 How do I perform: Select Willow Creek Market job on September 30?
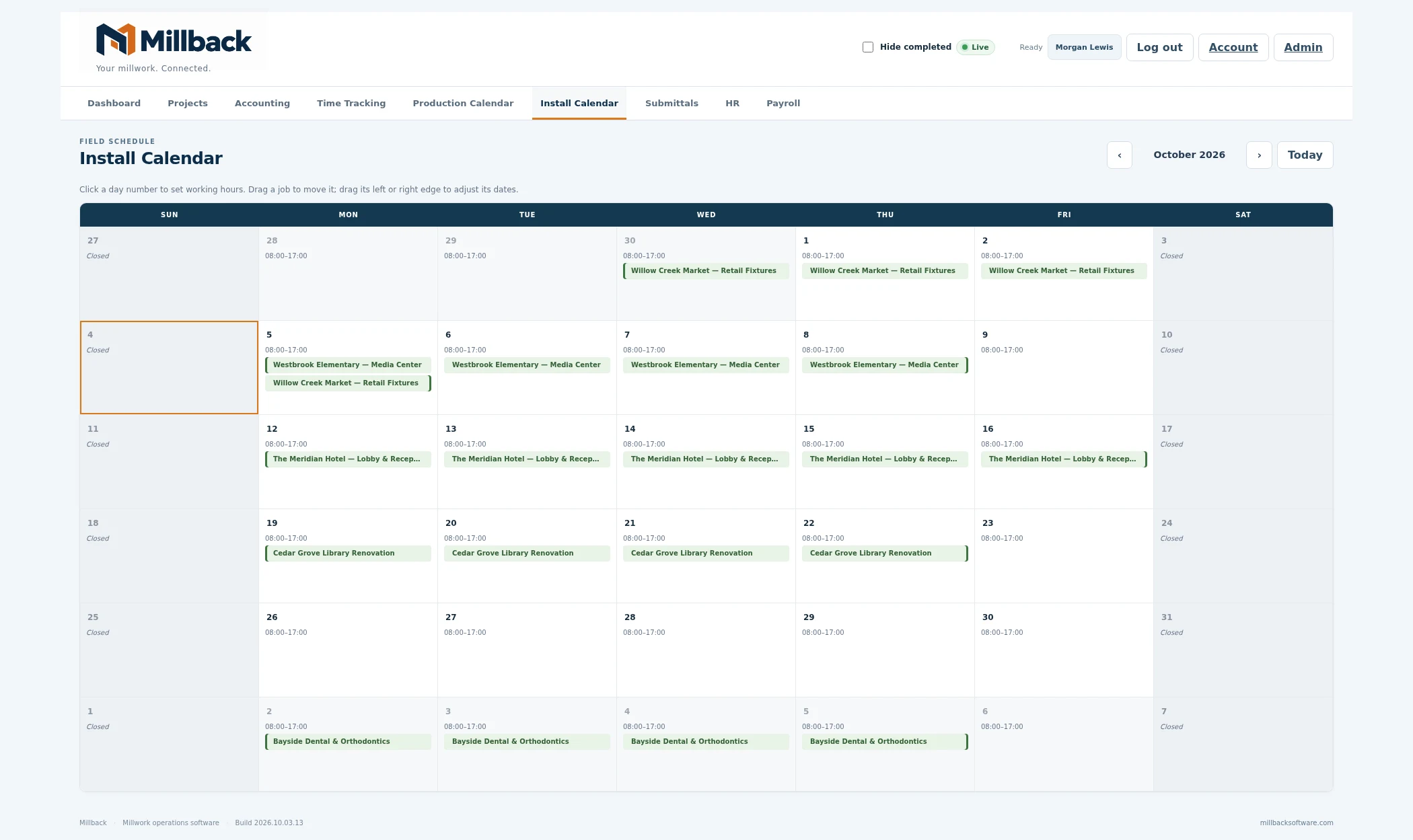pyautogui.click(x=706, y=271)
